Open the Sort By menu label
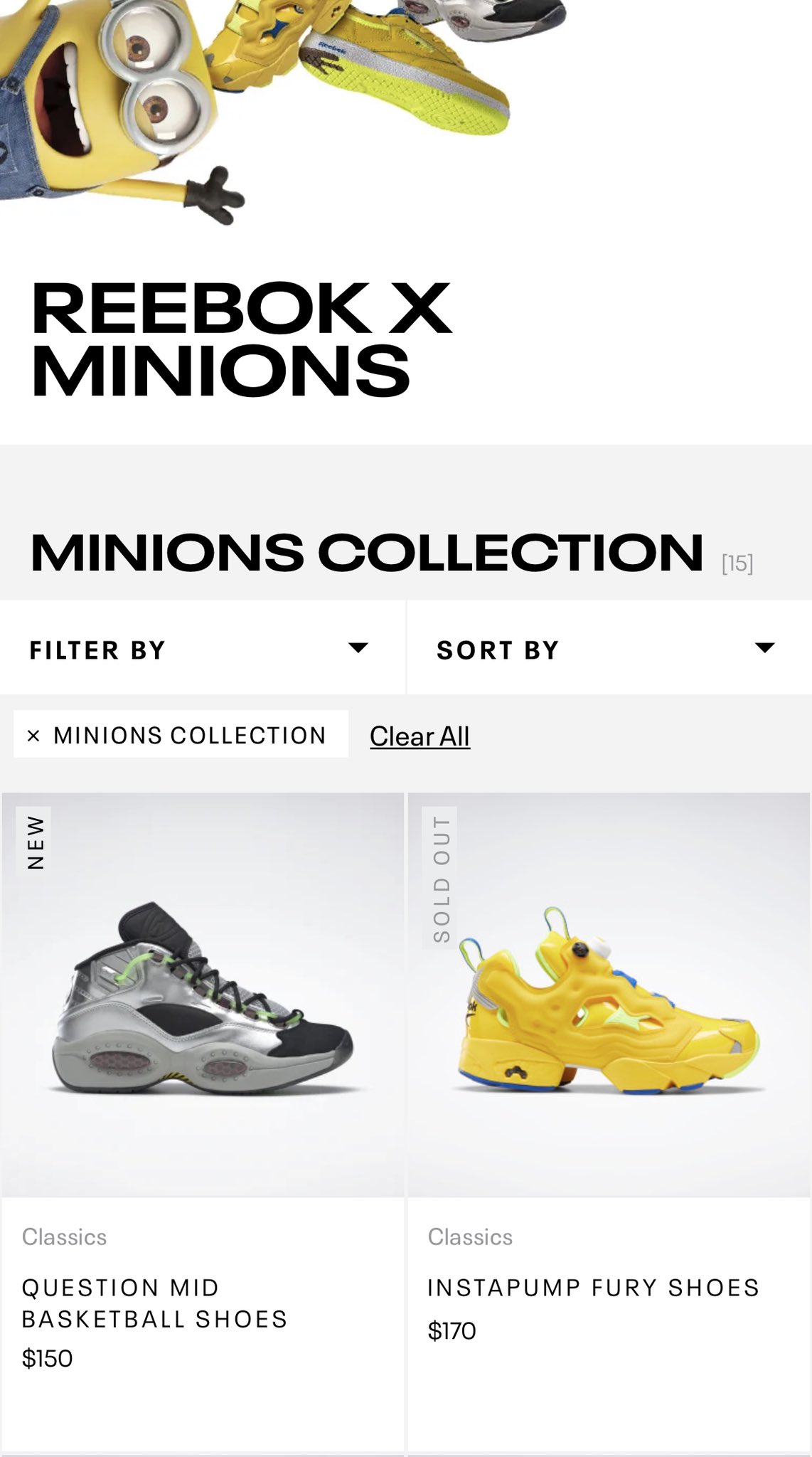 tap(498, 650)
